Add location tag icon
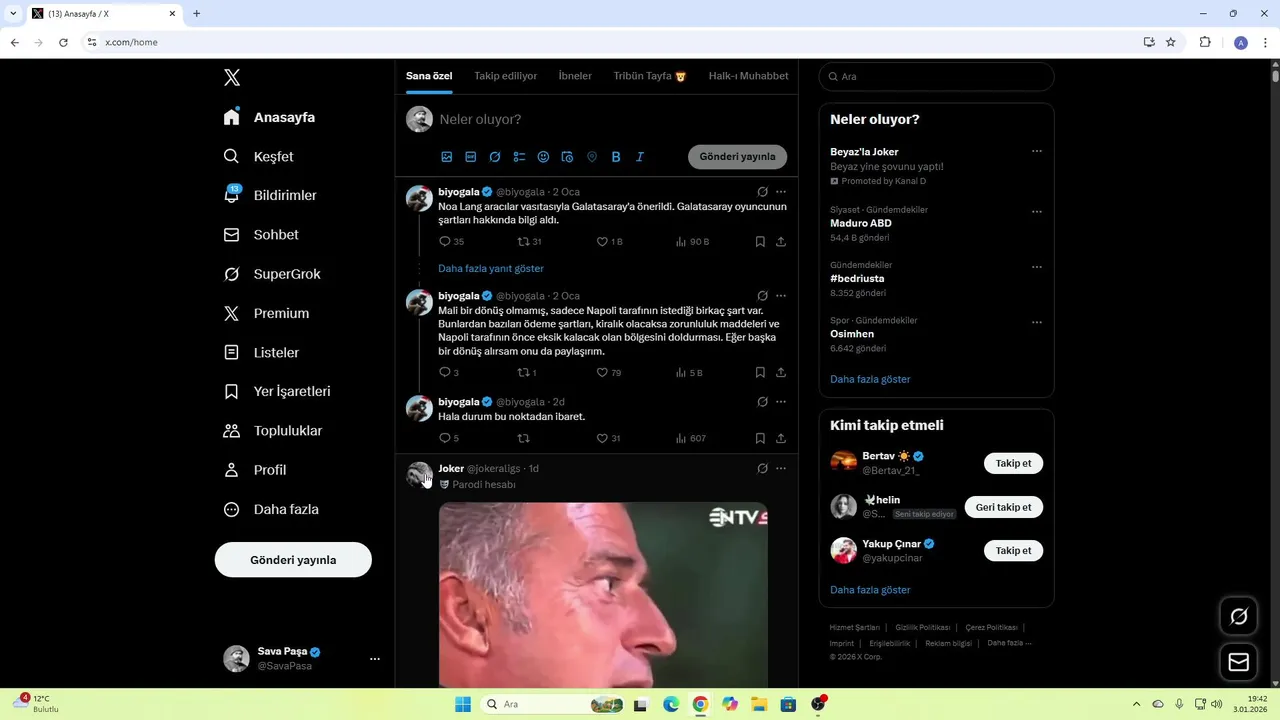This screenshot has height=720, width=1280. [x=592, y=157]
